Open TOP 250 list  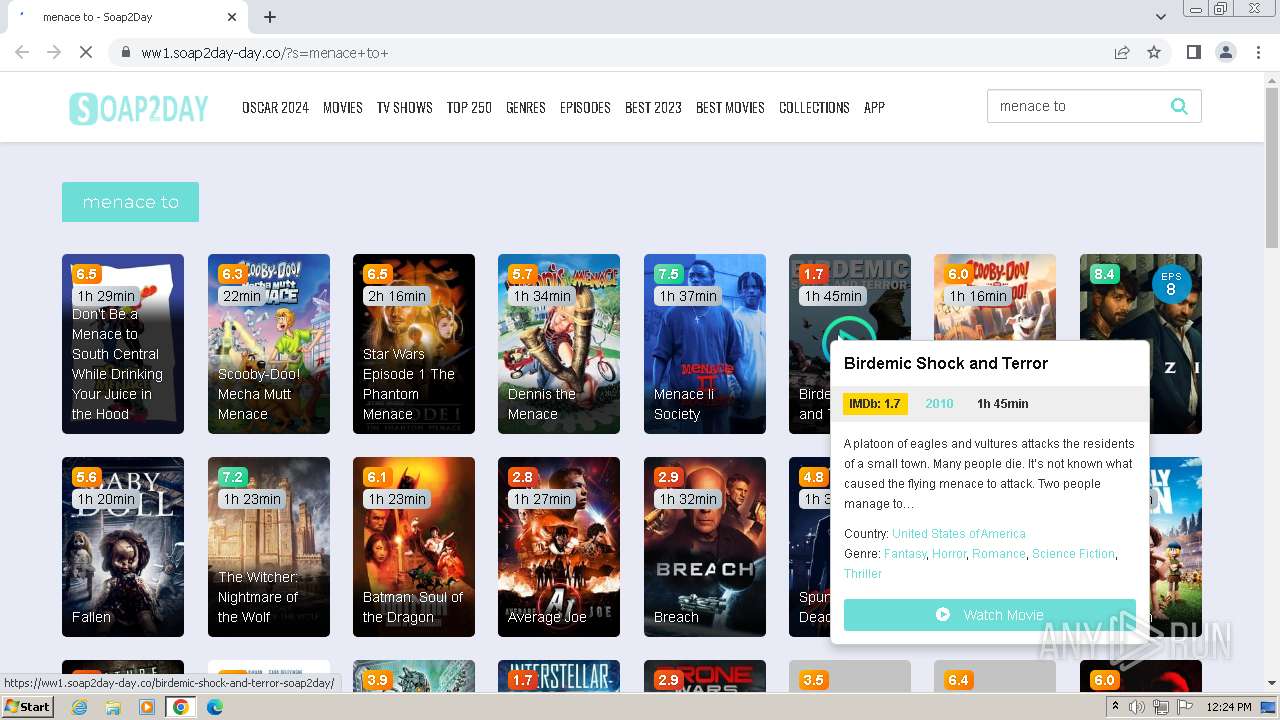coord(469,107)
